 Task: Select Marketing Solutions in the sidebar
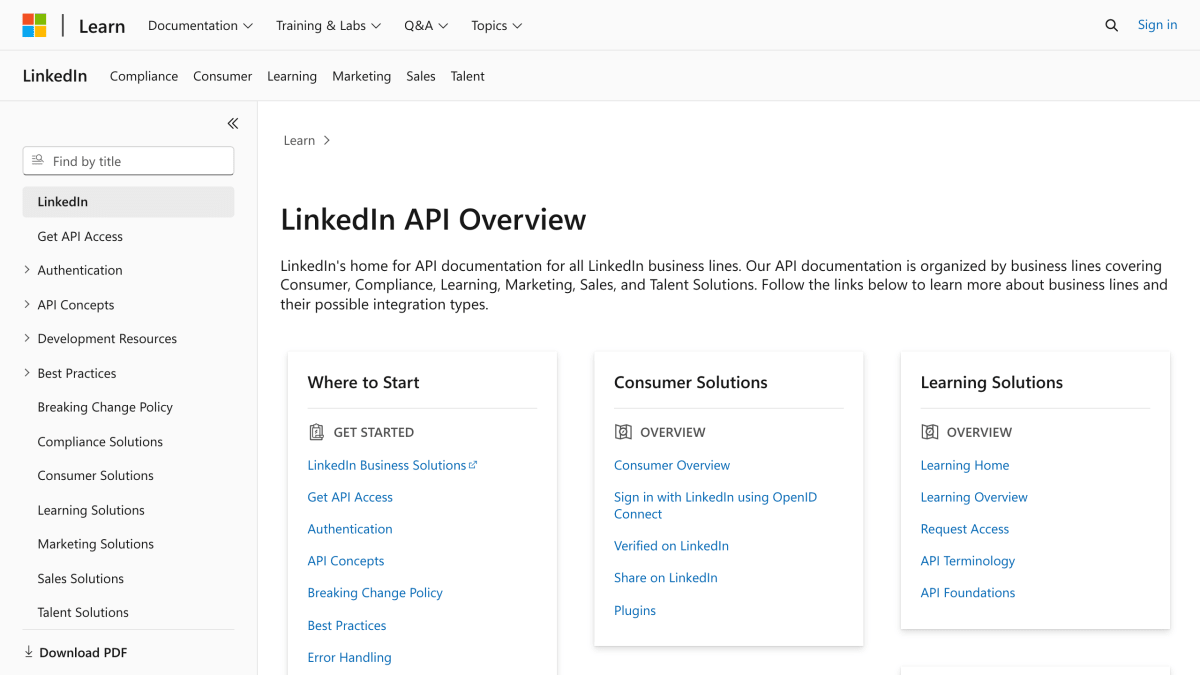click(96, 544)
